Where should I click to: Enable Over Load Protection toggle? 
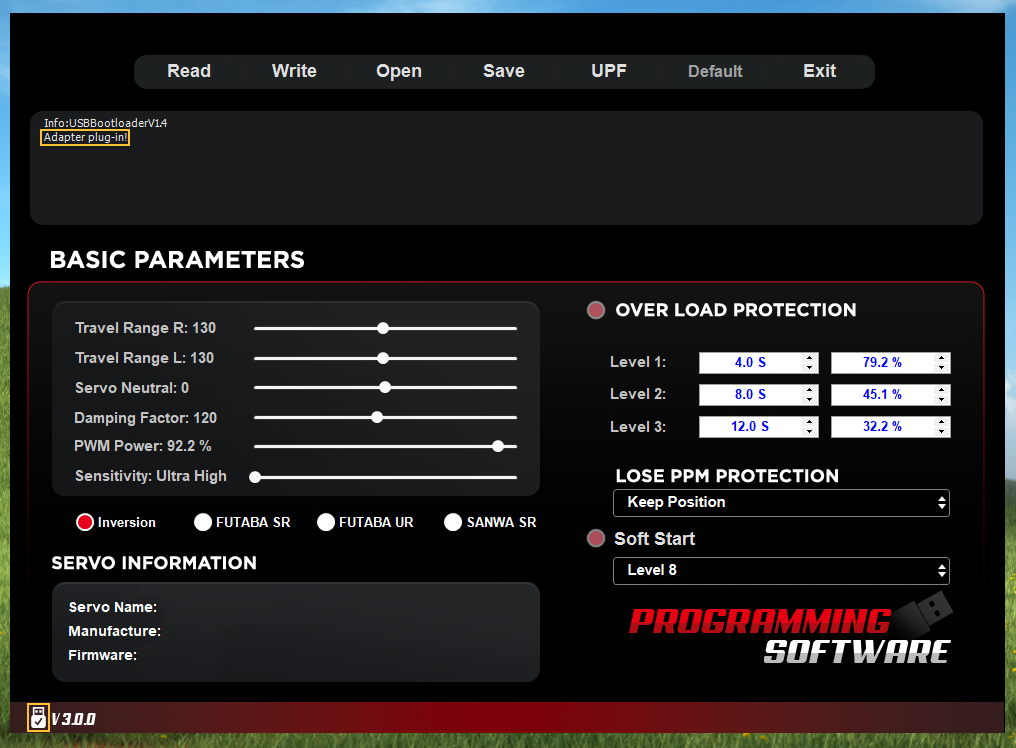(596, 310)
